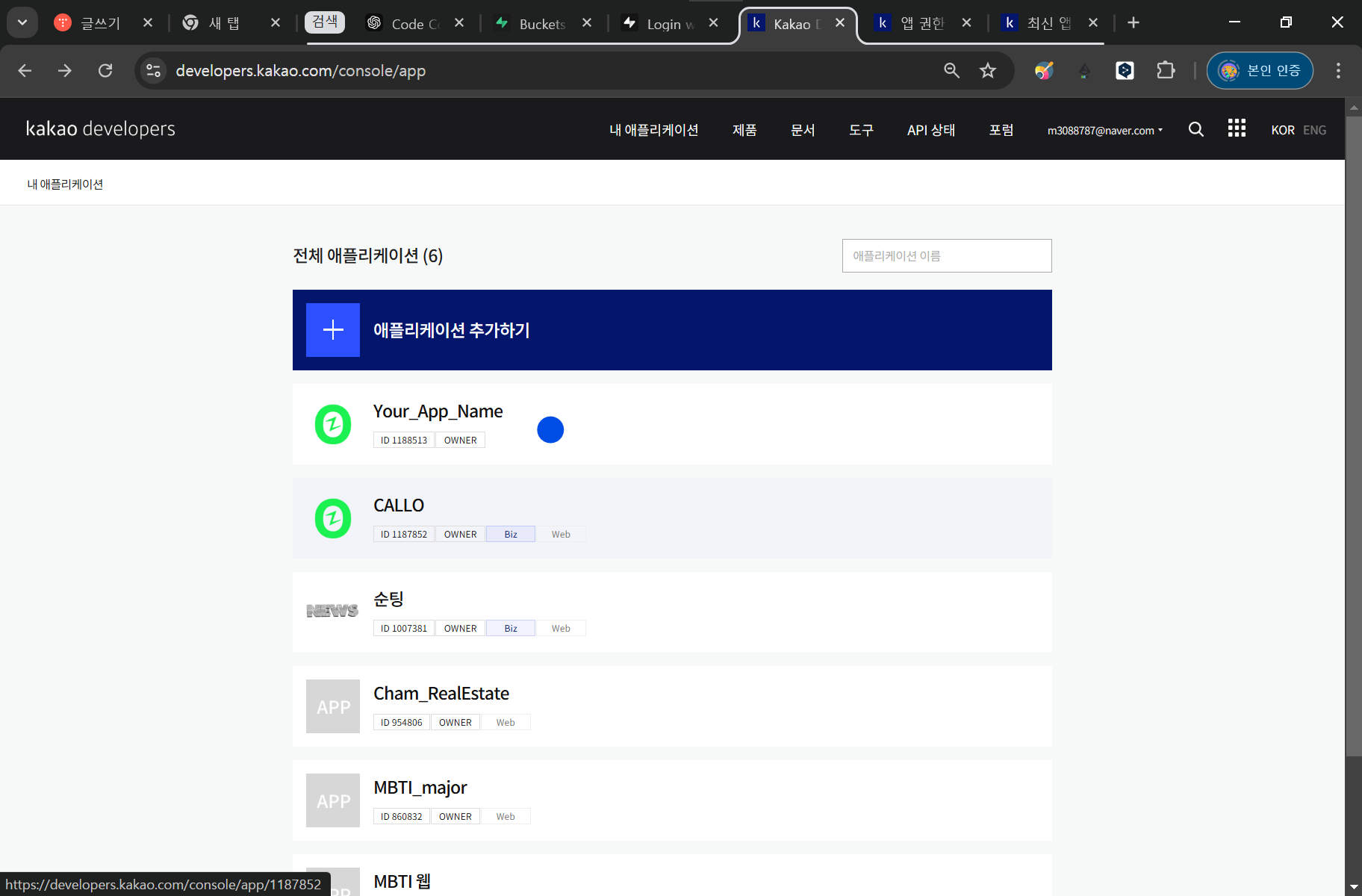Expand the tab search dropdown
The width and height of the screenshot is (1362, 896).
tap(22, 22)
